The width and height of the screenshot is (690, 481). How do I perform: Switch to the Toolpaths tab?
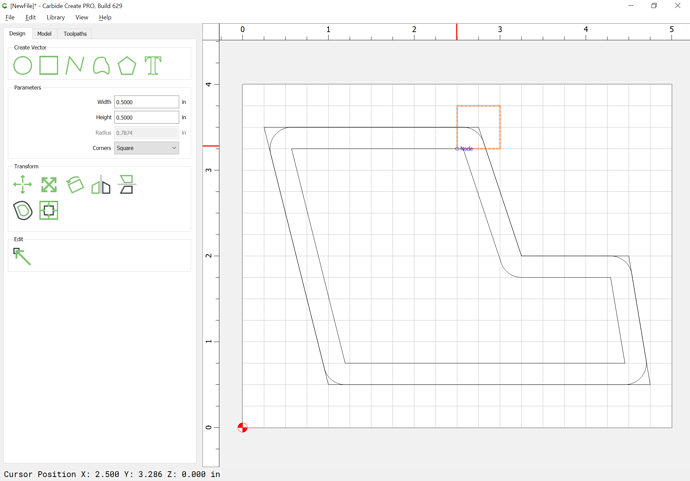[75, 34]
